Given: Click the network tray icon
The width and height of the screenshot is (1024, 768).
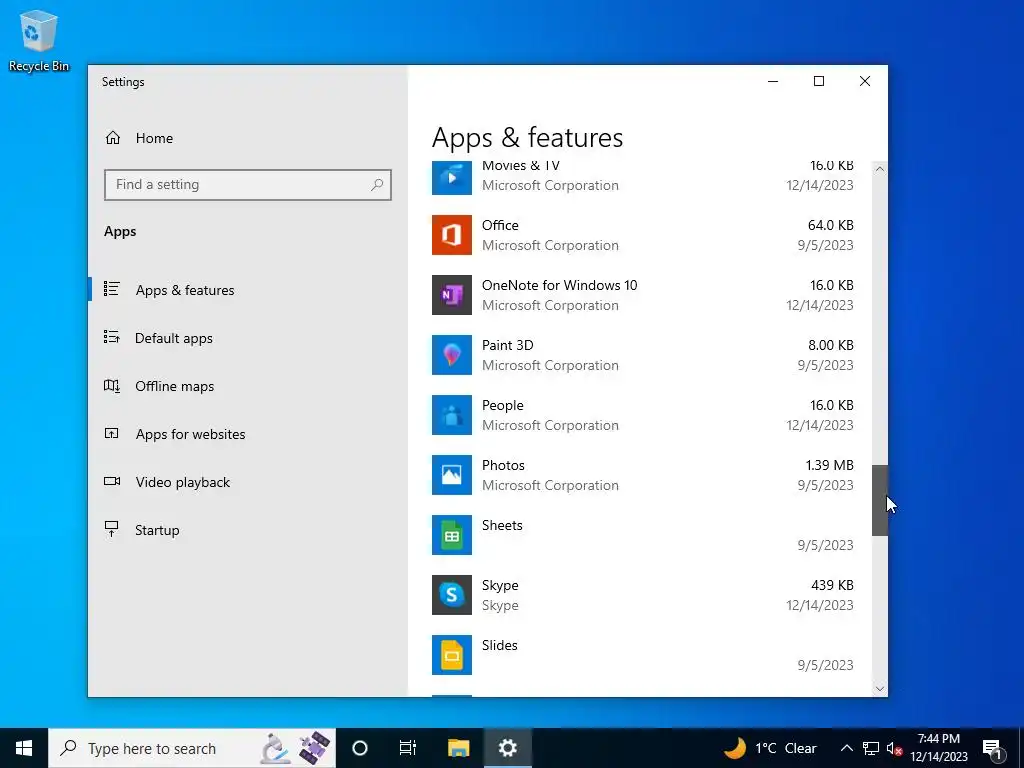Looking at the screenshot, I should pyautogui.click(x=871, y=748).
